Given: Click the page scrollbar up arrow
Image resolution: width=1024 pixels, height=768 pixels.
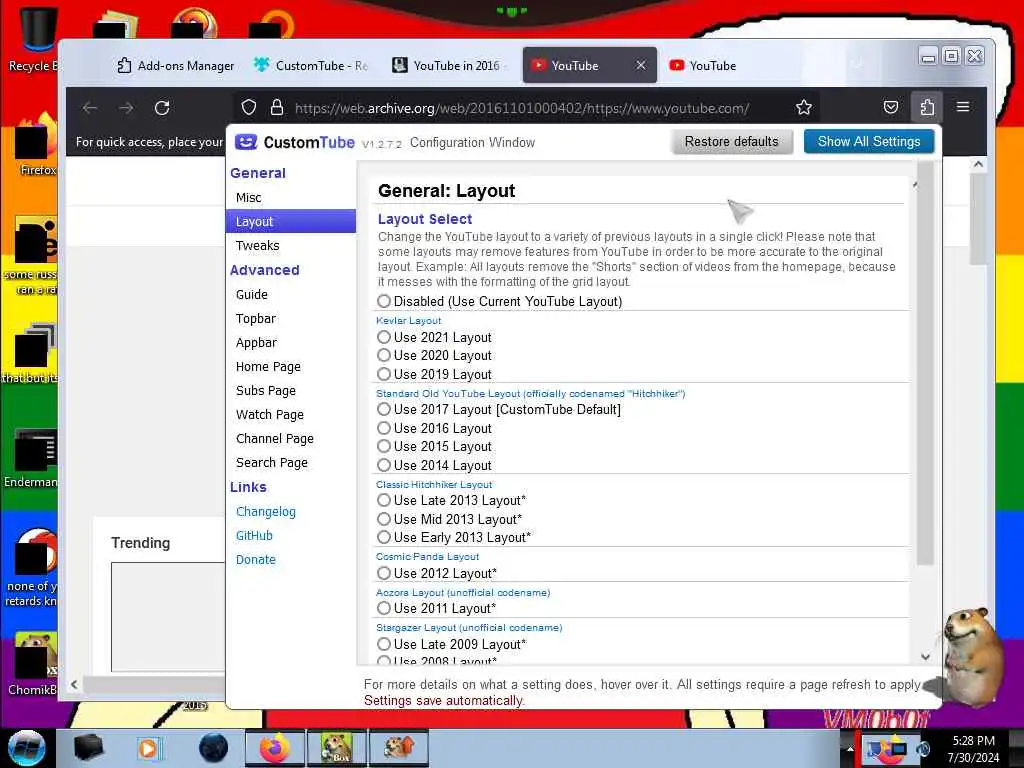Looking at the screenshot, I should click(978, 165).
